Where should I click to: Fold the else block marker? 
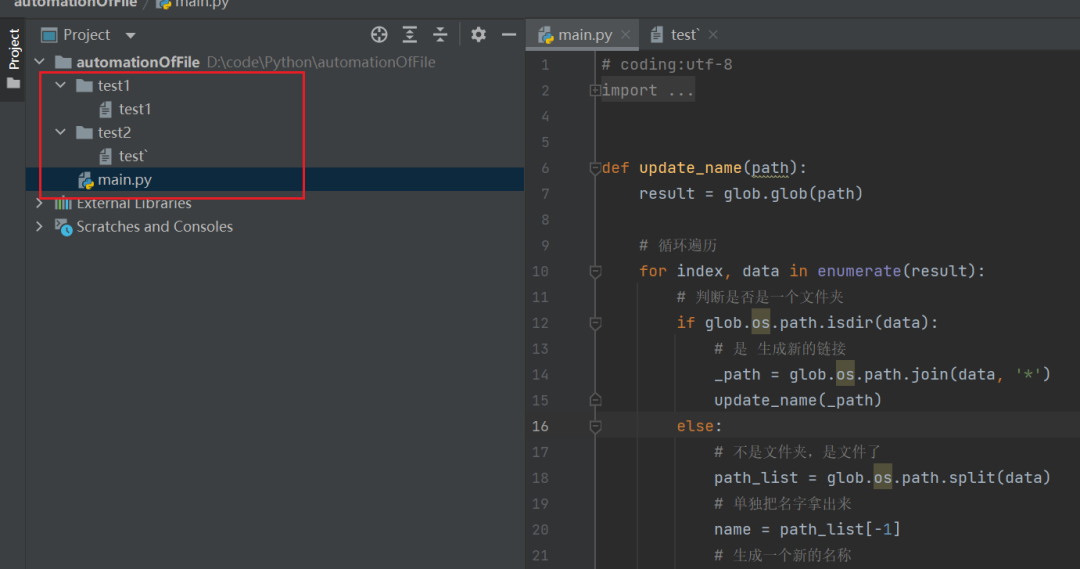(595, 426)
